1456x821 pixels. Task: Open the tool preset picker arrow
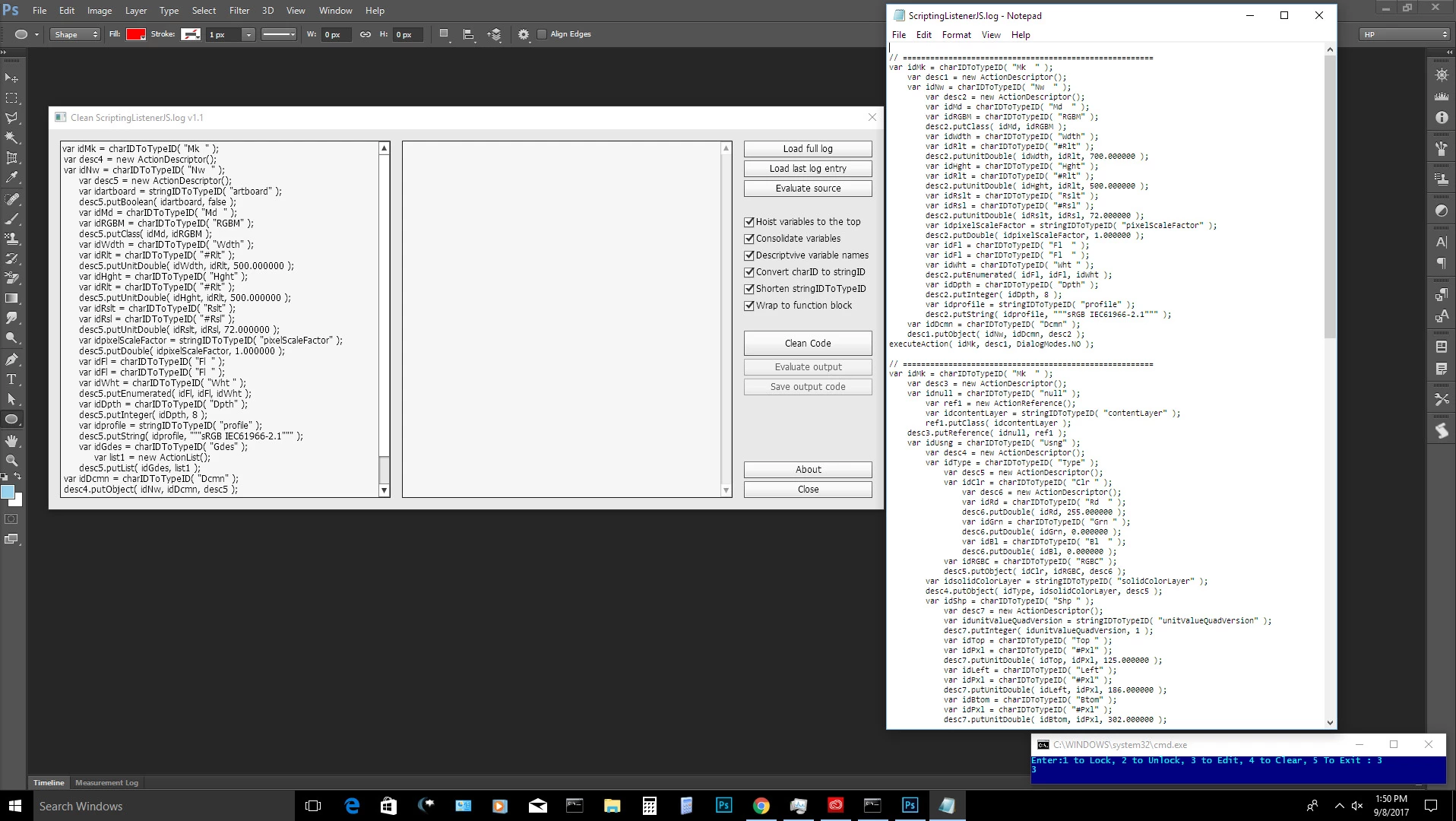[x=36, y=34]
